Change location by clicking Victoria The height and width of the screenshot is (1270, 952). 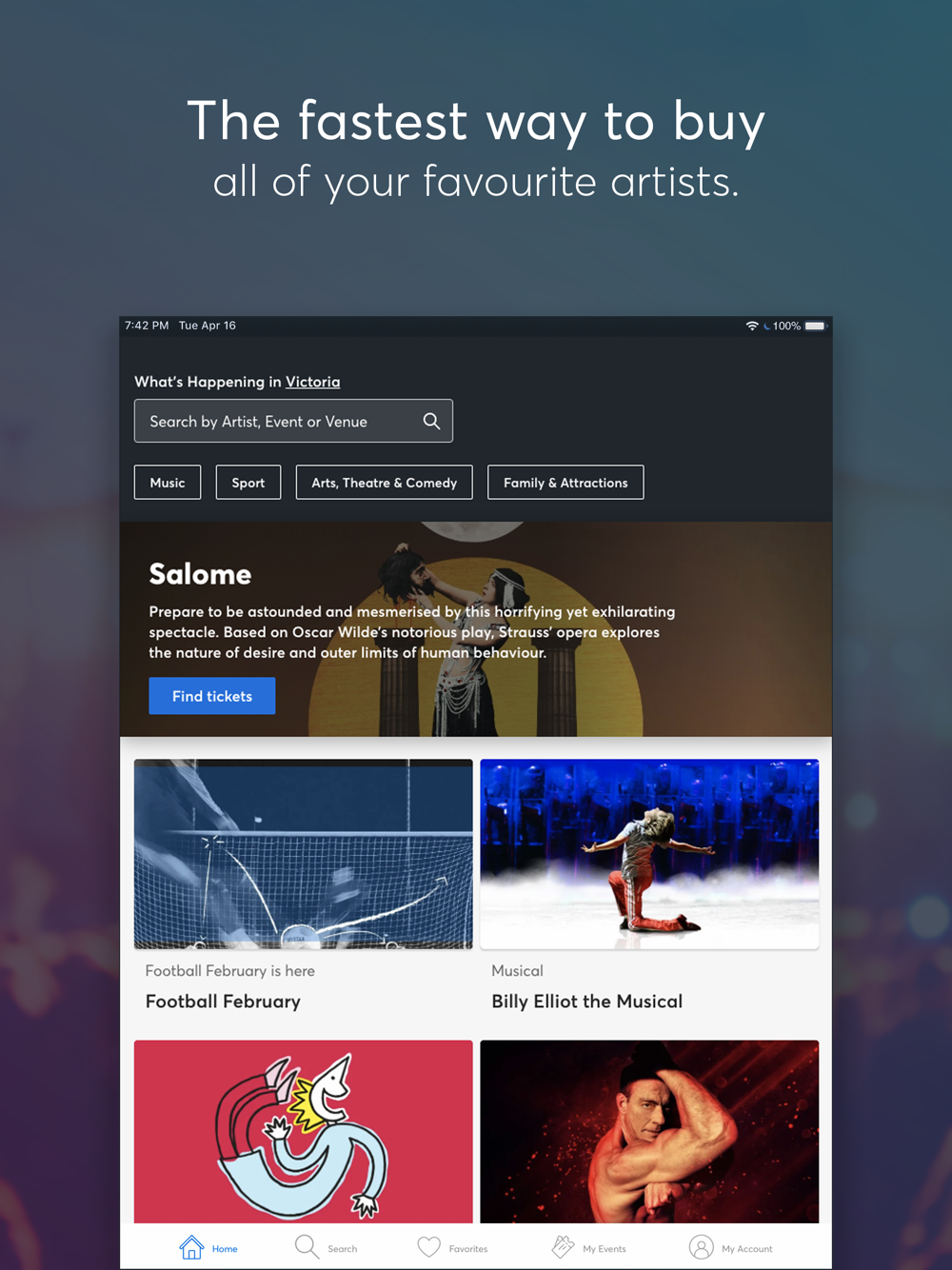pyautogui.click(x=312, y=382)
